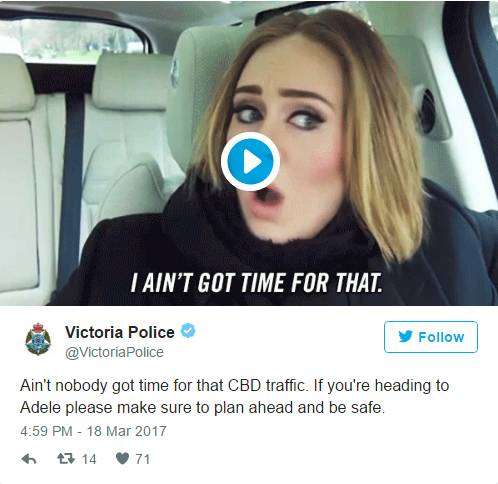Click the tweet text about CBD traffic
The height and width of the screenshot is (484, 498).
click(234, 397)
